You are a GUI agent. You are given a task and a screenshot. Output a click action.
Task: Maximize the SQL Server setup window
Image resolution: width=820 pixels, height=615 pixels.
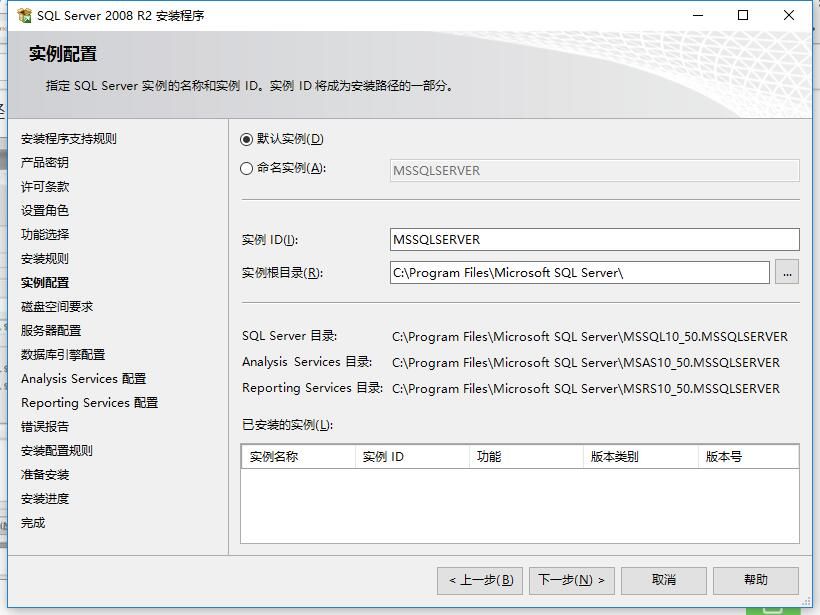point(743,15)
